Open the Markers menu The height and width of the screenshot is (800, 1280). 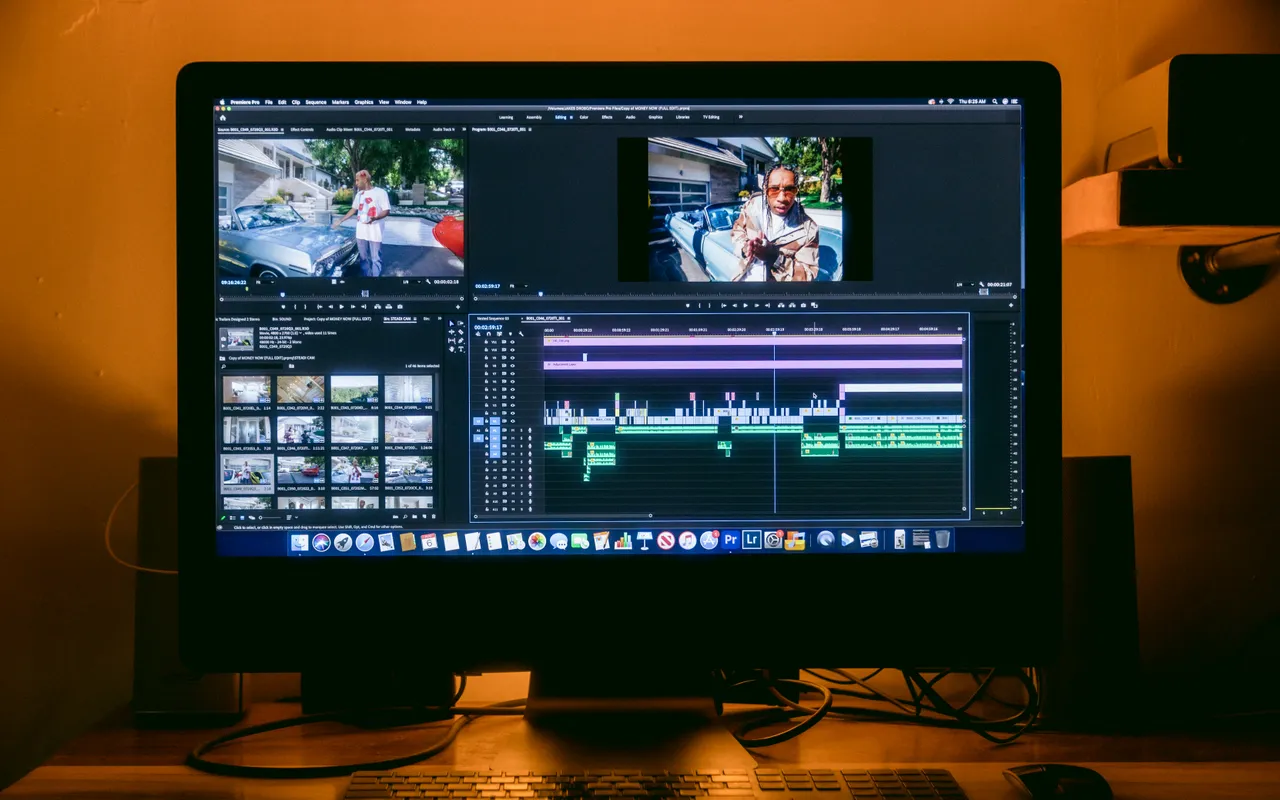click(x=341, y=102)
